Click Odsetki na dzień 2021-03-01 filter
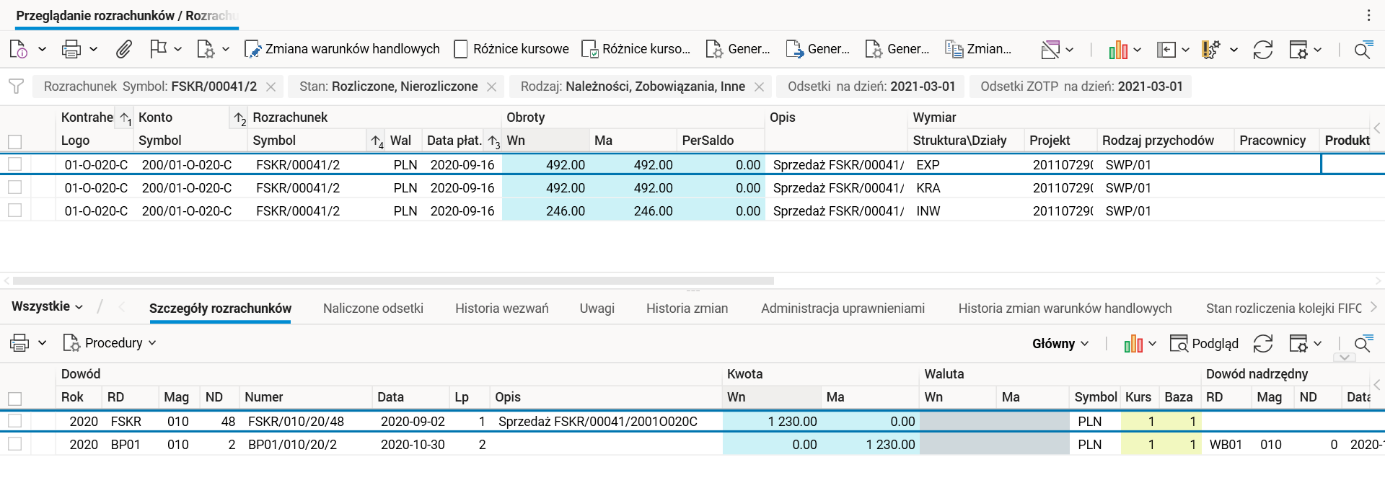This screenshot has height=488, width=1385. tap(871, 87)
